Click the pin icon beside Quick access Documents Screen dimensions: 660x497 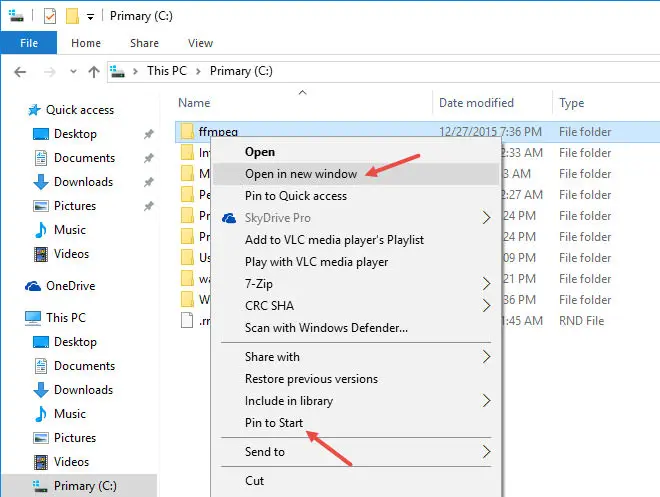149,158
